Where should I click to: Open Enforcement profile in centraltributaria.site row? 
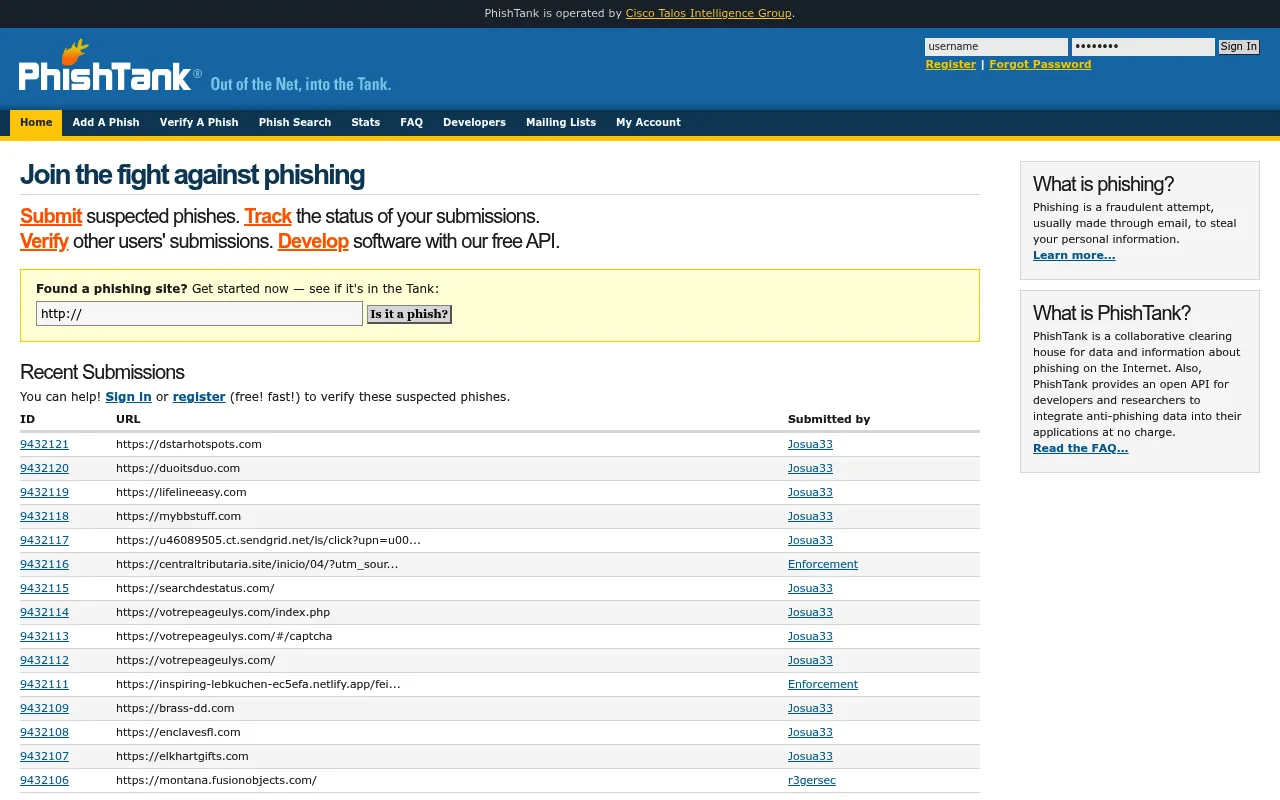823,564
